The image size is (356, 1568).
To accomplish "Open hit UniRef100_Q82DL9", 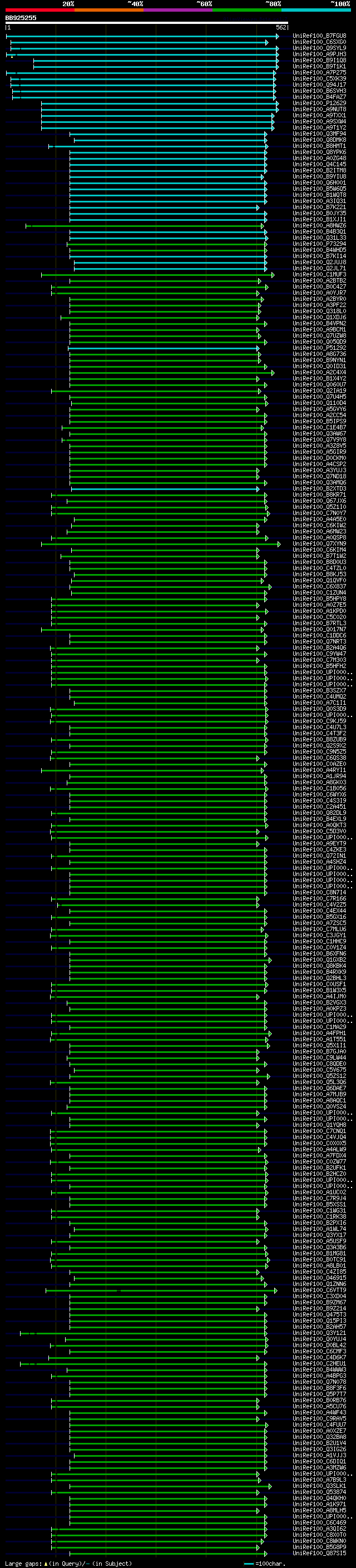I will (319, 813).
